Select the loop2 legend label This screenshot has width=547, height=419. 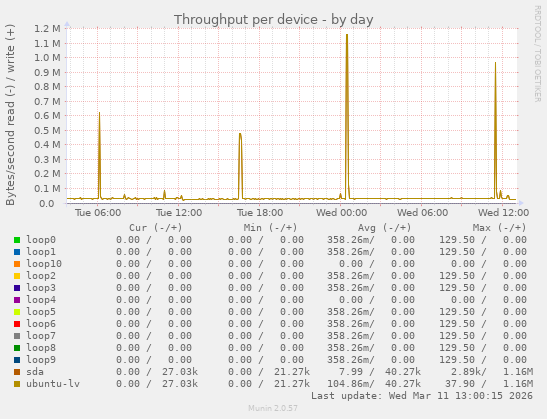coord(41,276)
